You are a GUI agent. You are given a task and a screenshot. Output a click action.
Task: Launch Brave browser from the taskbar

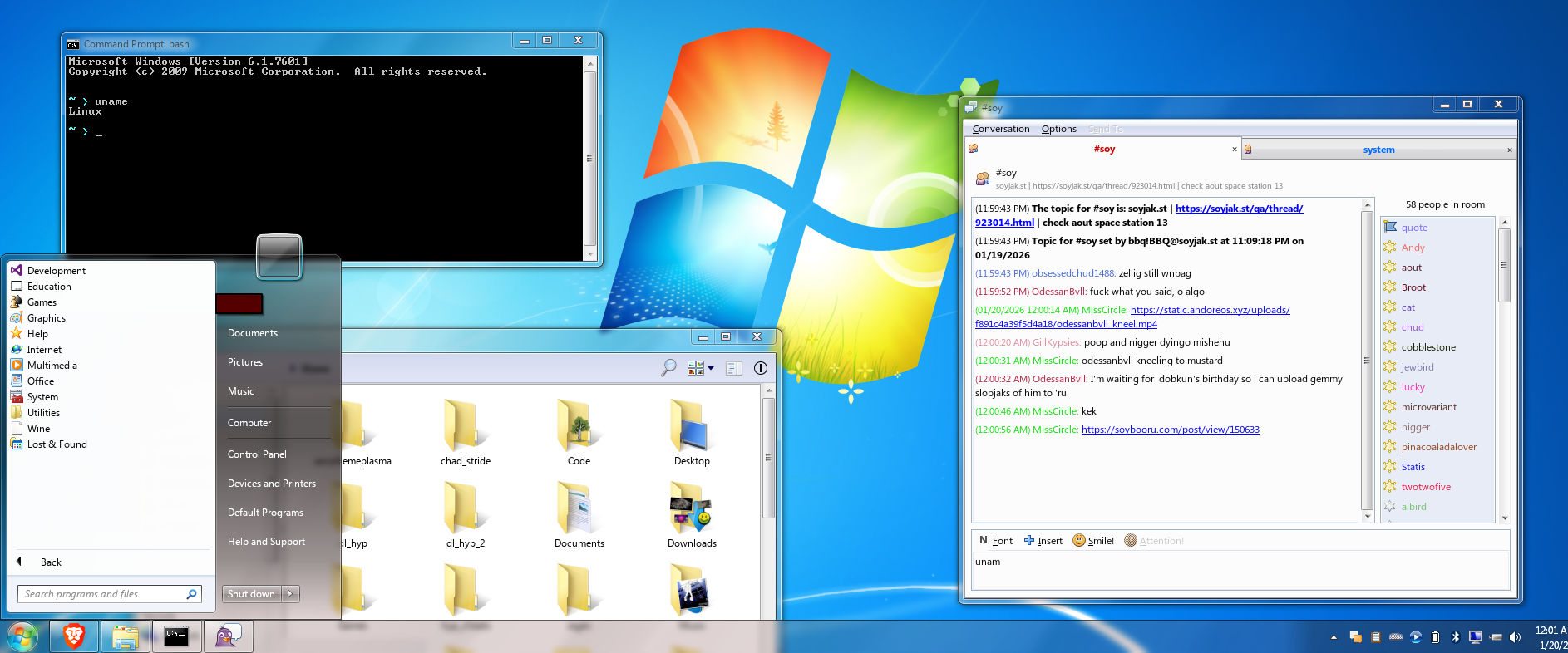(x=74, y=636)
